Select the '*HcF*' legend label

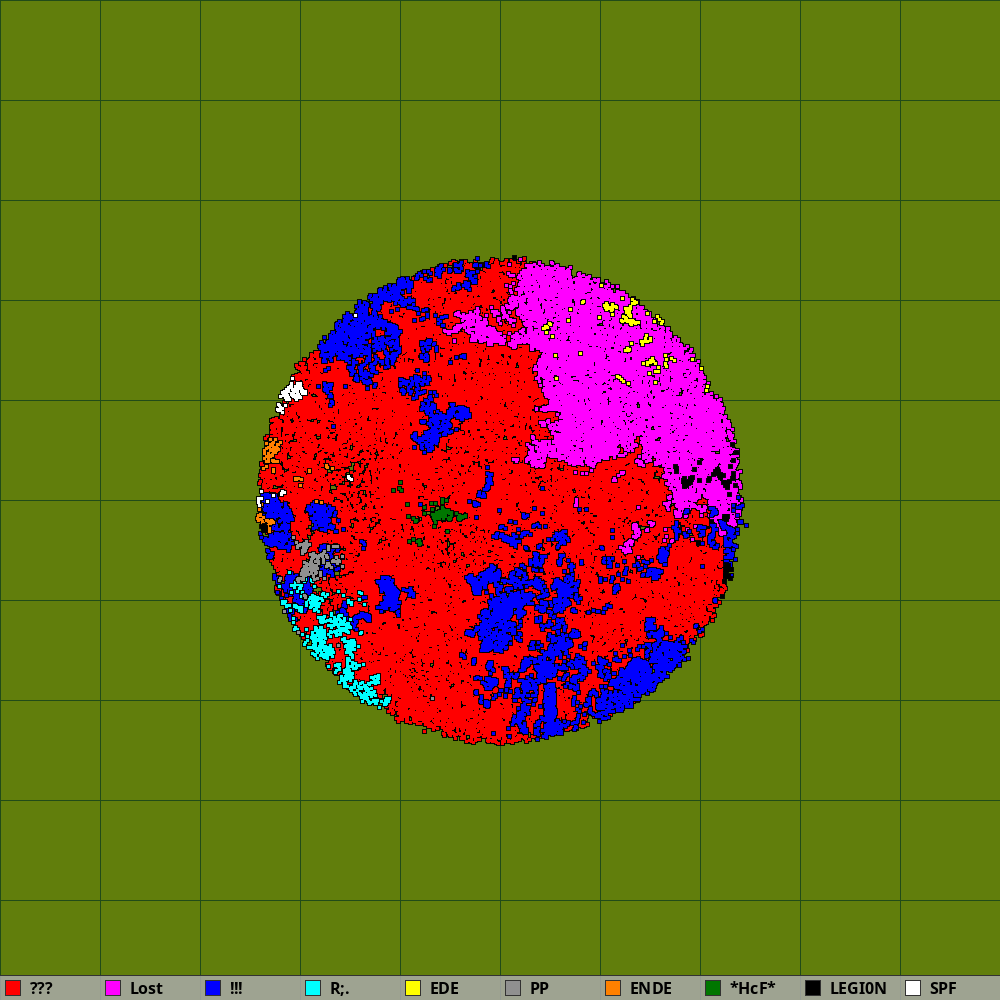[x=753, y=988]
